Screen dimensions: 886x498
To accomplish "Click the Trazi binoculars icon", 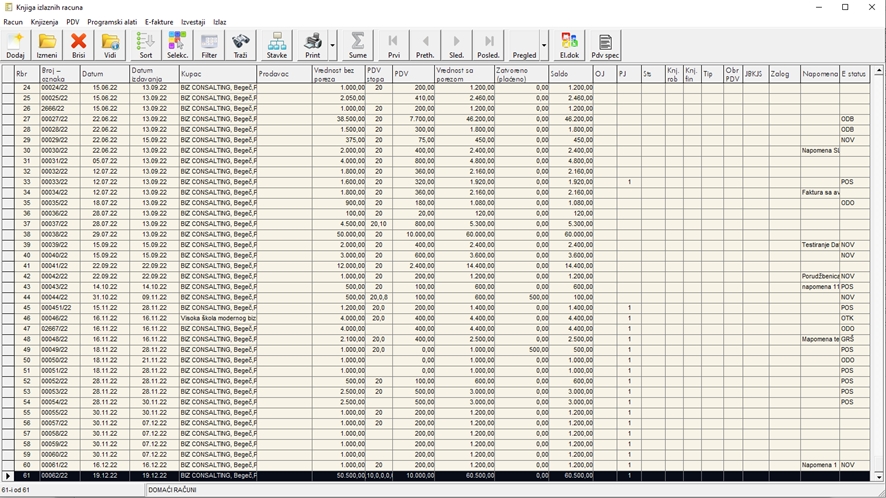I will click(x=240, y=45).
